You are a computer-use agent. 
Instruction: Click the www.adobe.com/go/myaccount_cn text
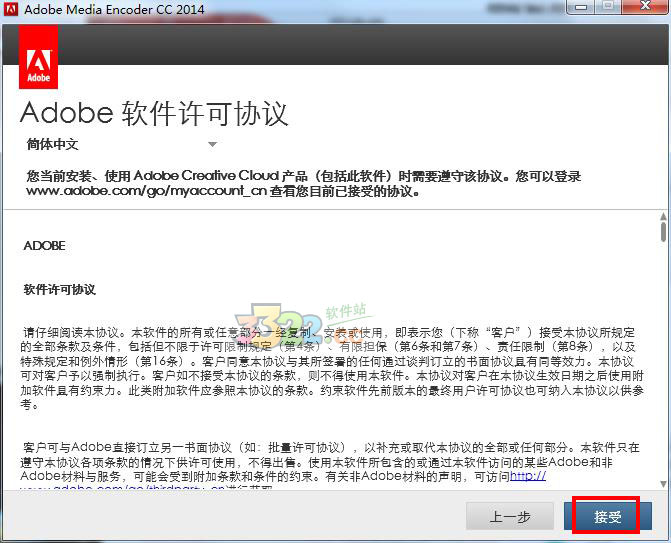click(146, 190)
